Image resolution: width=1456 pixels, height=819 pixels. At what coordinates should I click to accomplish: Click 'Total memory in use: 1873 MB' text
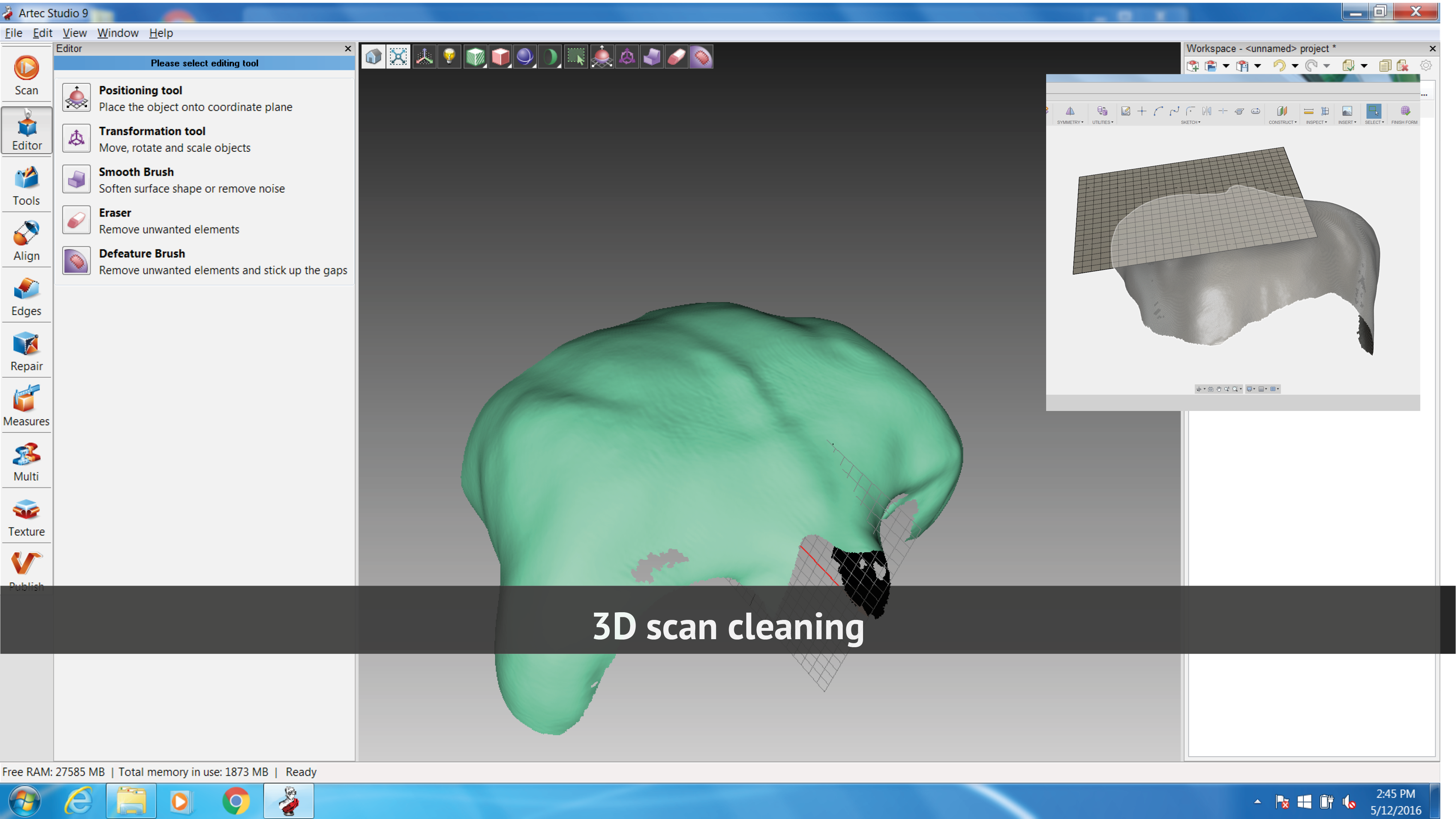point(193,772)
